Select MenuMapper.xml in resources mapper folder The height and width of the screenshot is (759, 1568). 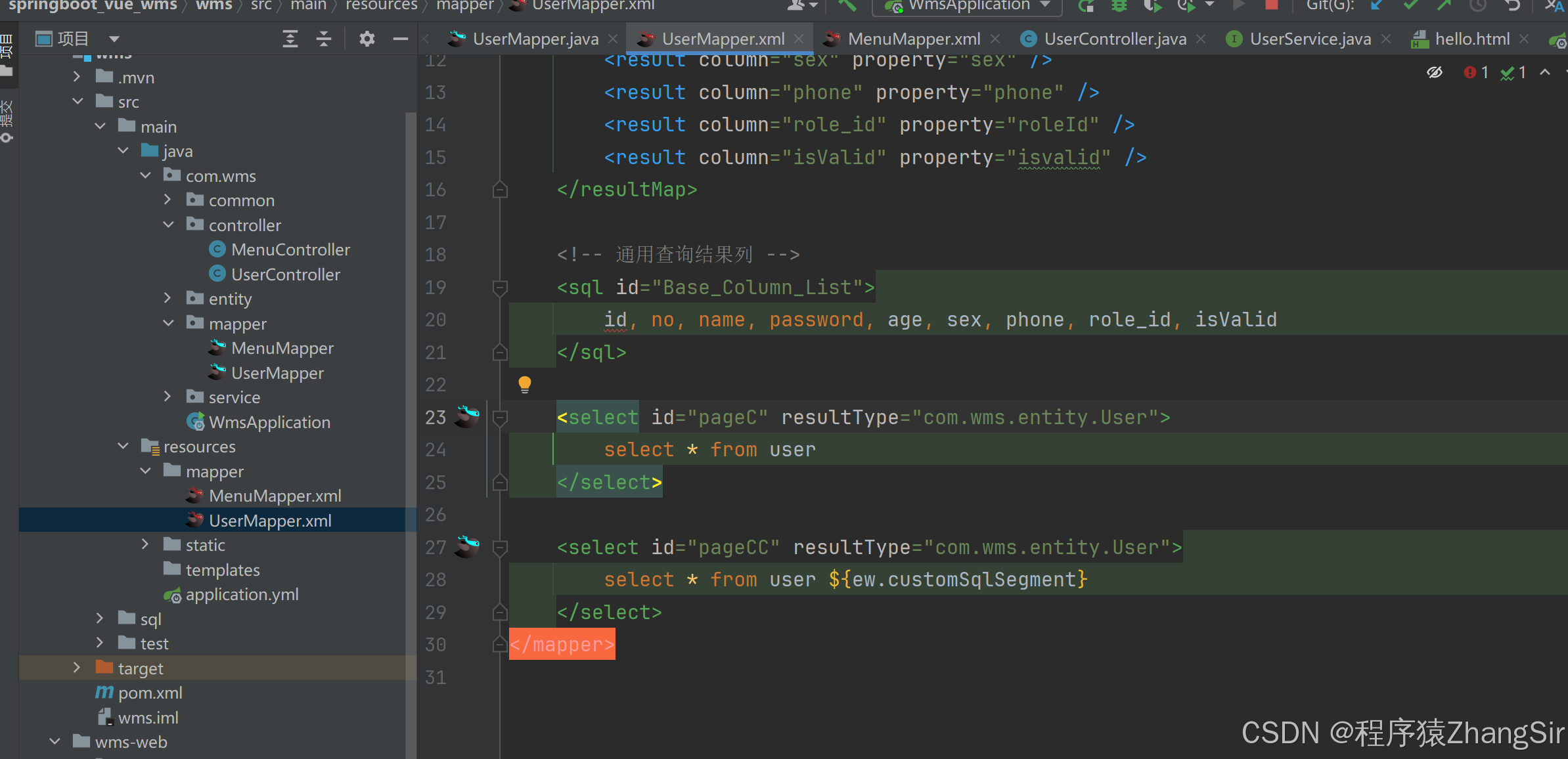point(264,496)
